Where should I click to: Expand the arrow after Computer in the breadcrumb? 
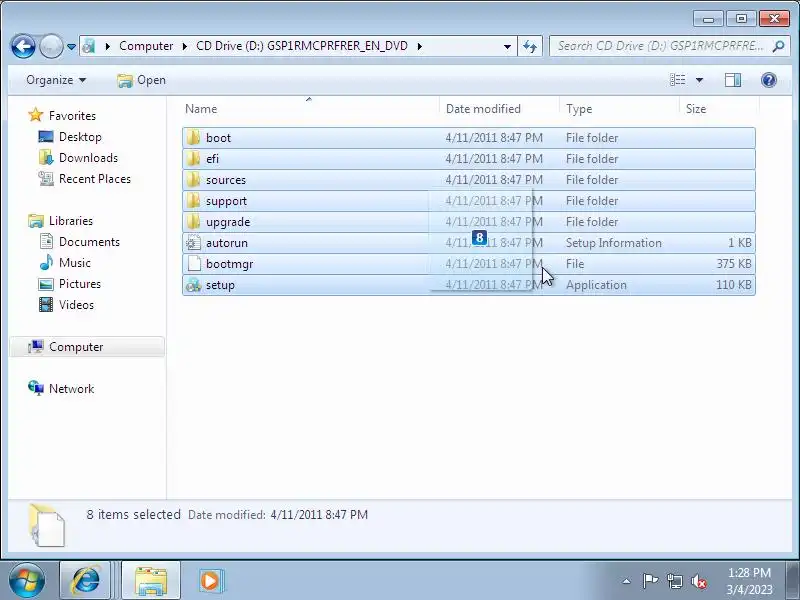click(184, 46)
